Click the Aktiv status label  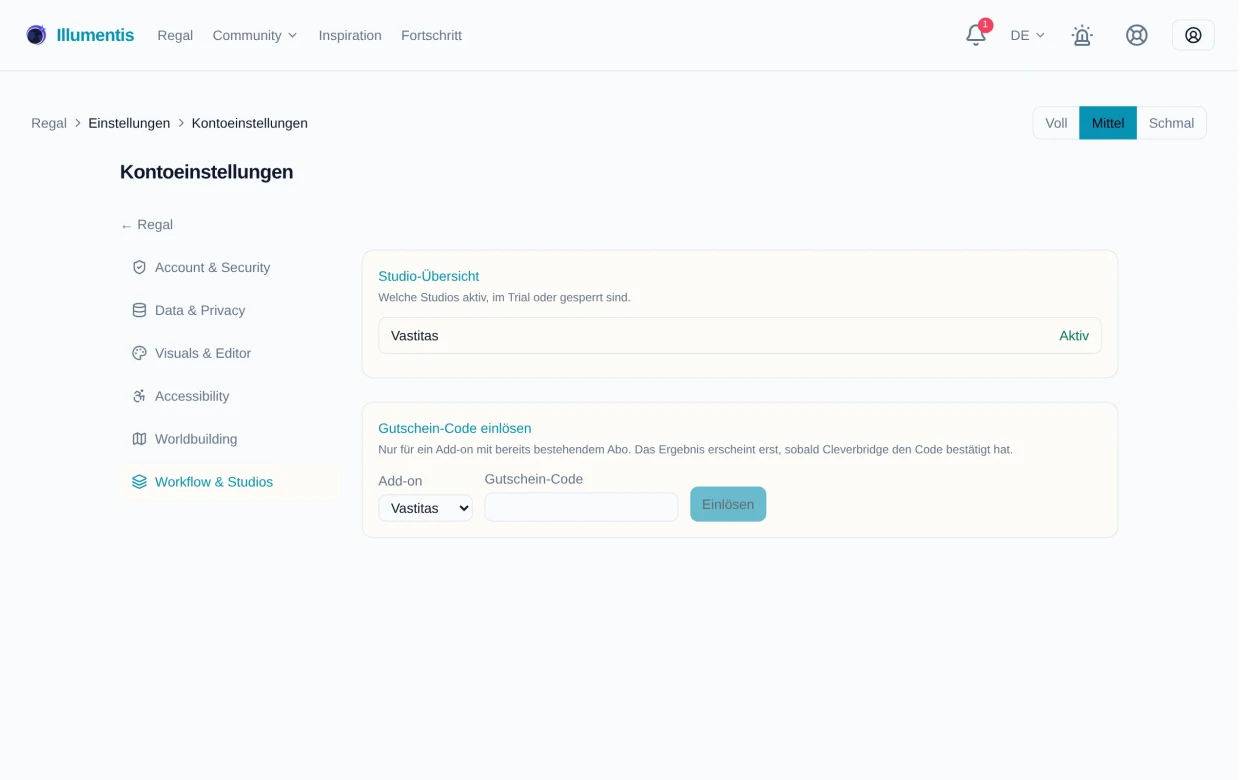click(x=1074, y=336)
